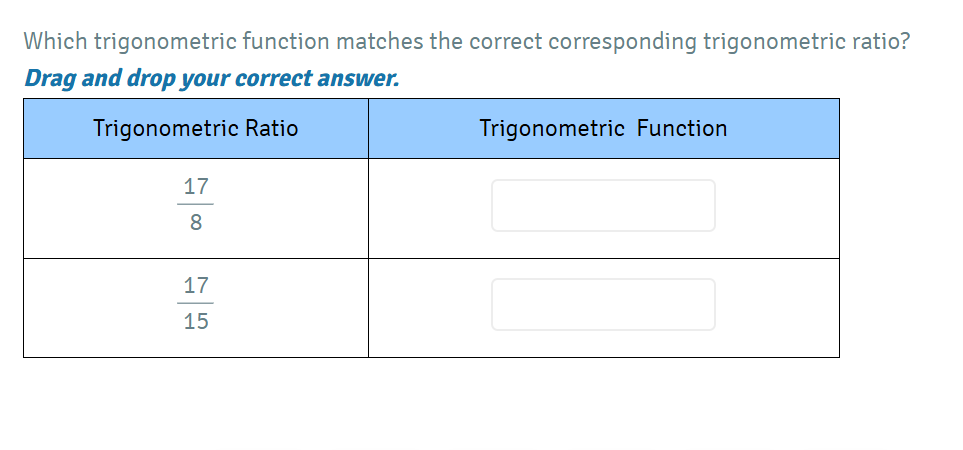The height and width of the screenshot is (450, 963).
Task: Select the numerator 17 above 8
Action: pyautogui.click(x=196, y=187)
